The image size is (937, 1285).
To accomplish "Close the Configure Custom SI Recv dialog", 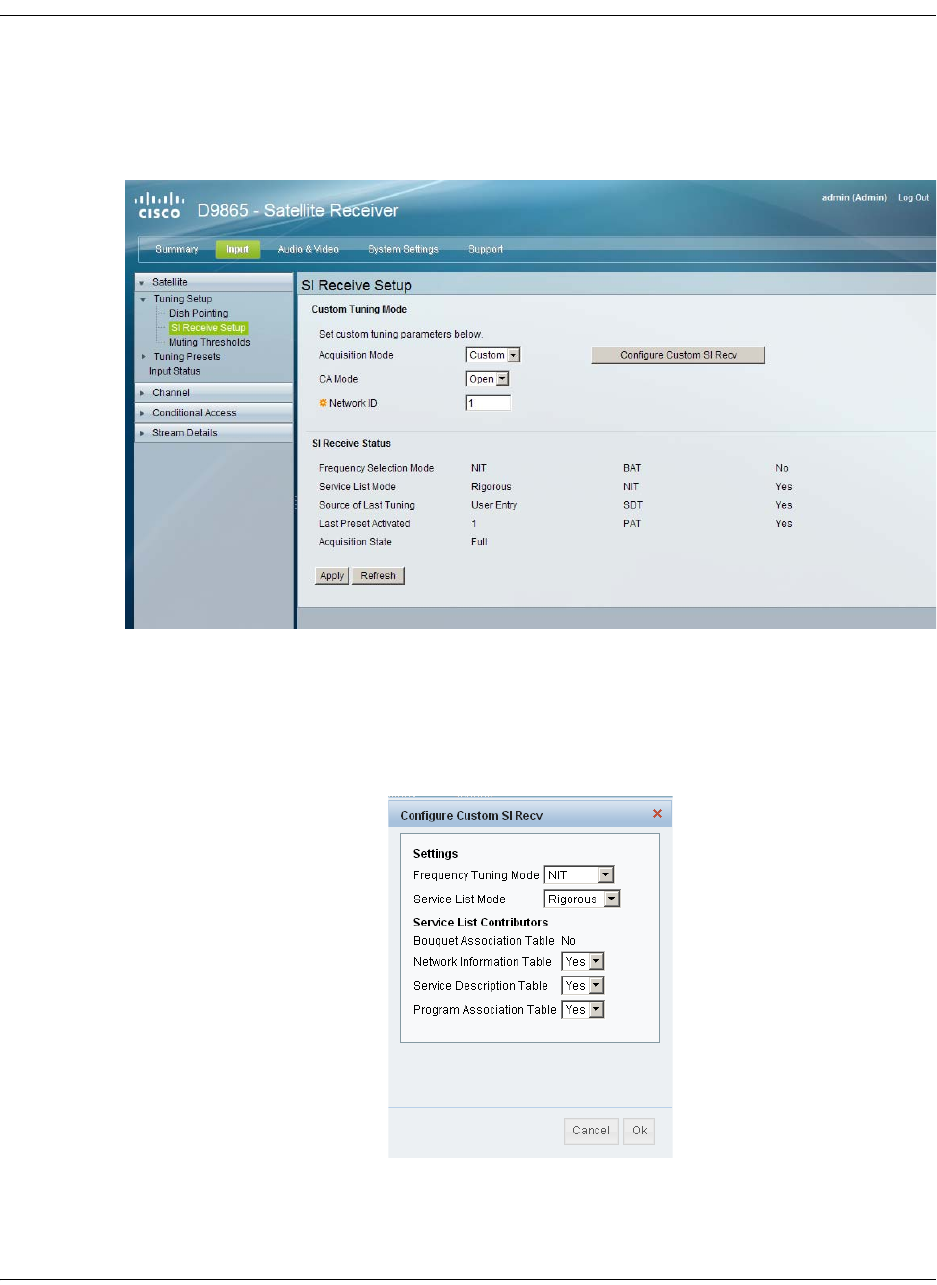I will click(657, 814).
